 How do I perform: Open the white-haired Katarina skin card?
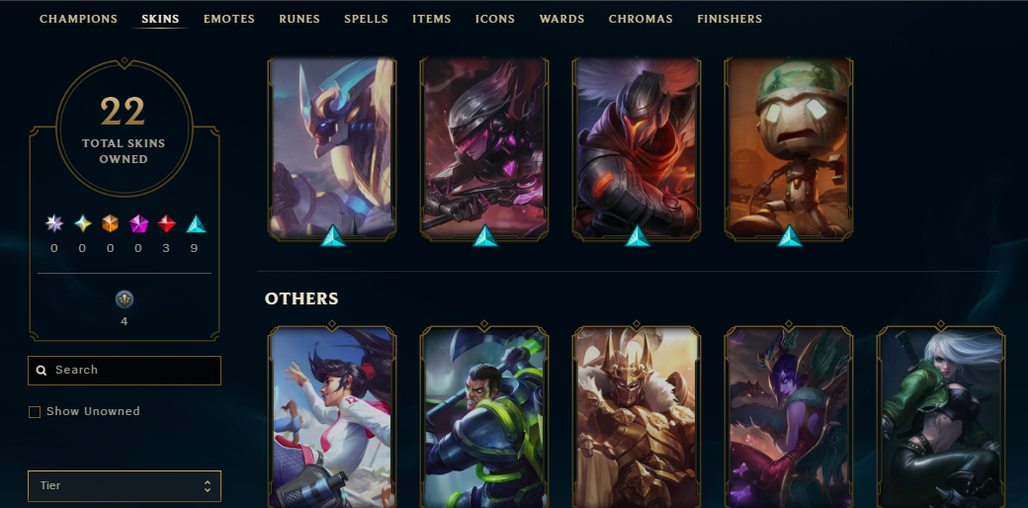click(941, 417)
